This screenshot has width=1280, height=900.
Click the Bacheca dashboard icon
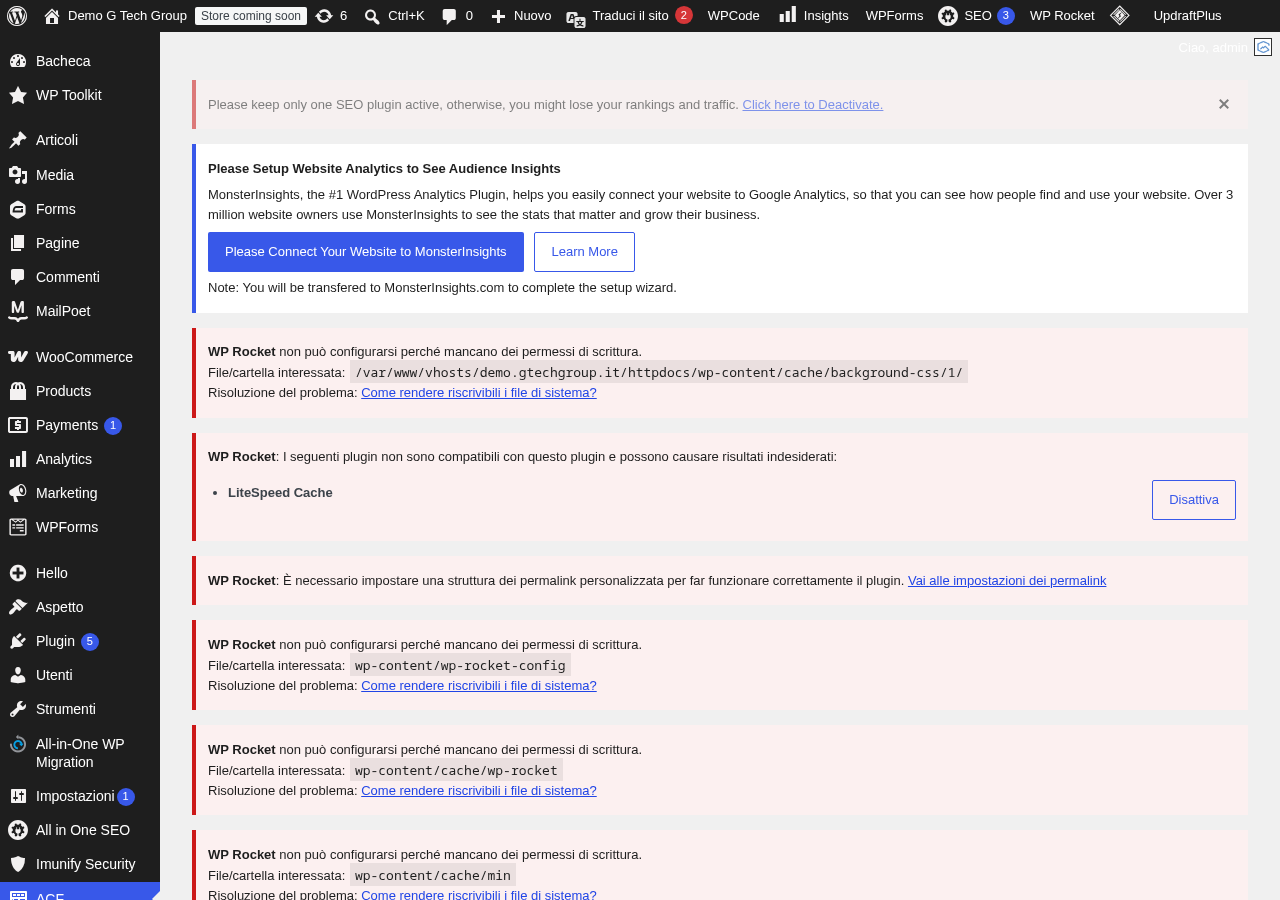coord(18,61)
